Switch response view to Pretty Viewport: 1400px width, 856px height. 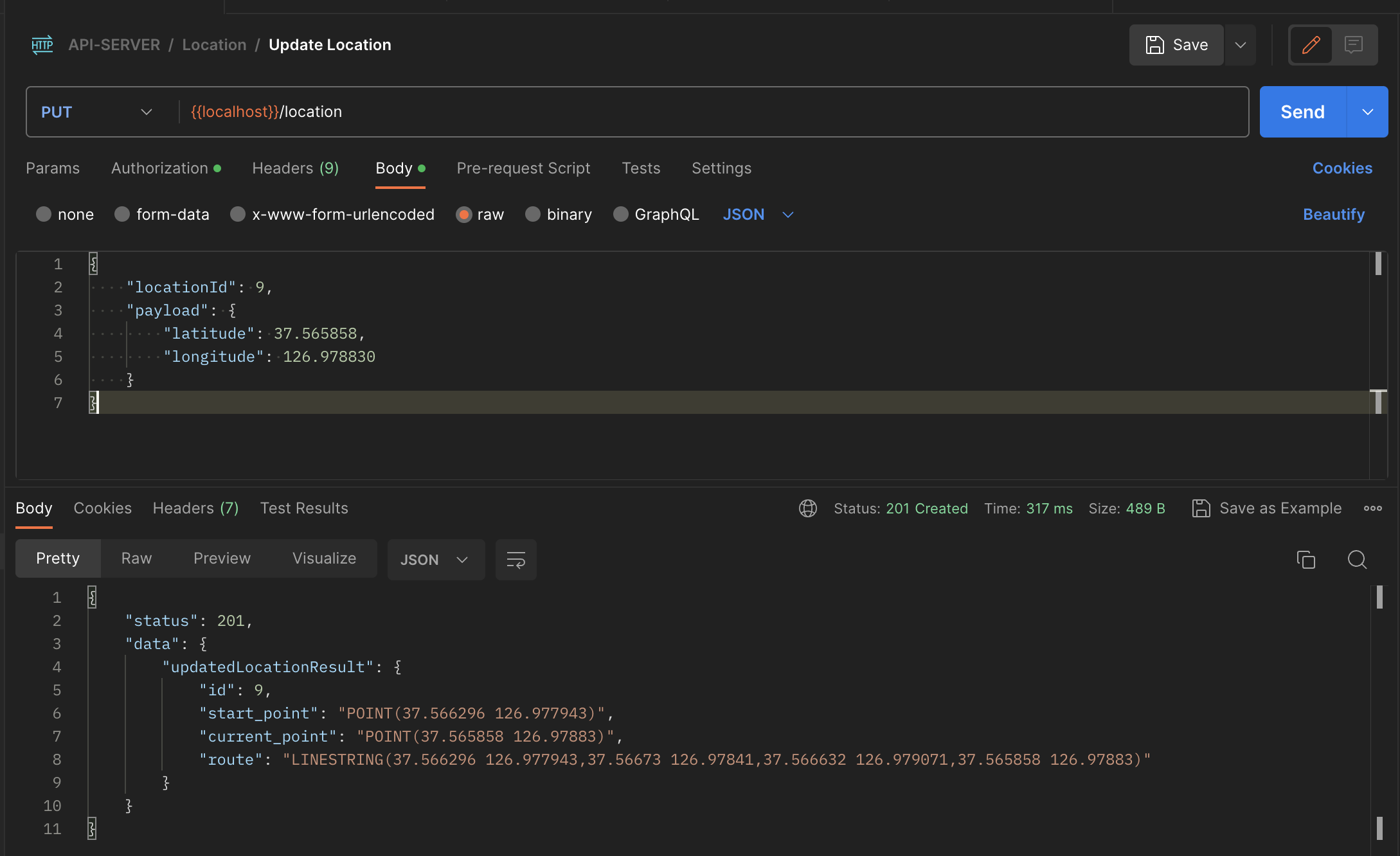coord(58,558)
